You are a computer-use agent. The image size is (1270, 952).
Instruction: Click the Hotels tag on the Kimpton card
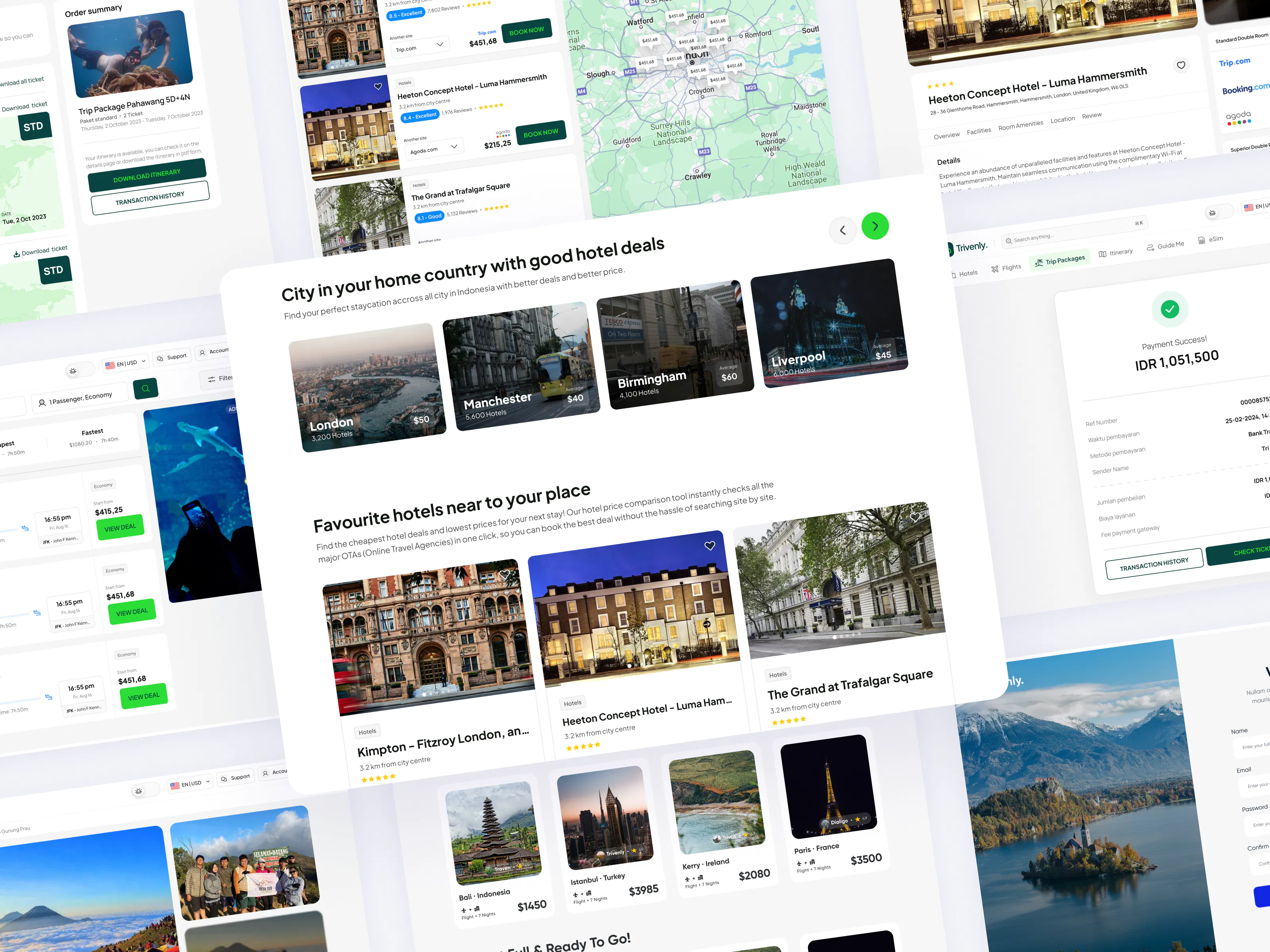[368, 731]
